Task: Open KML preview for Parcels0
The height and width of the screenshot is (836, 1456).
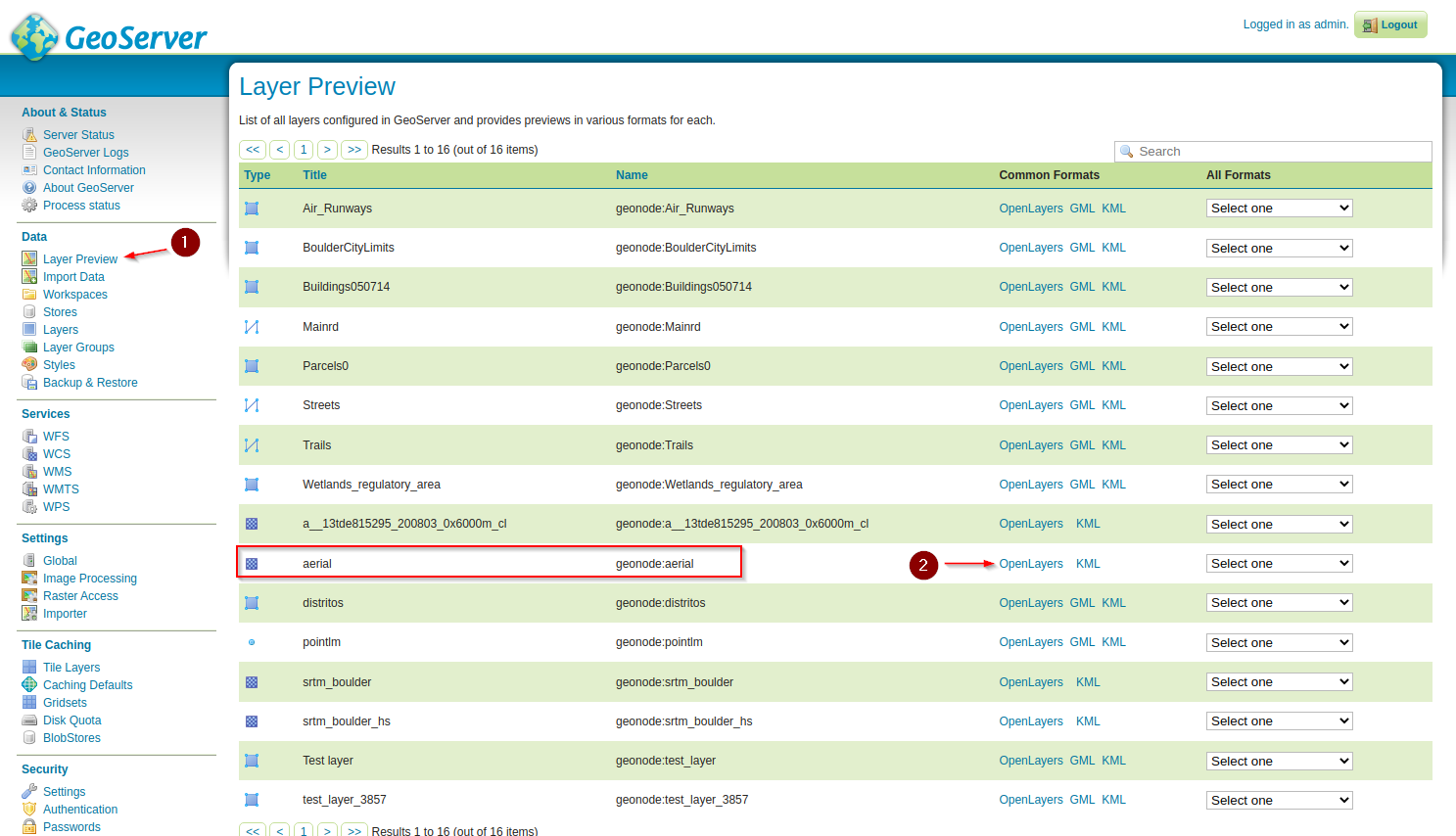Action: coord(1113,366)
